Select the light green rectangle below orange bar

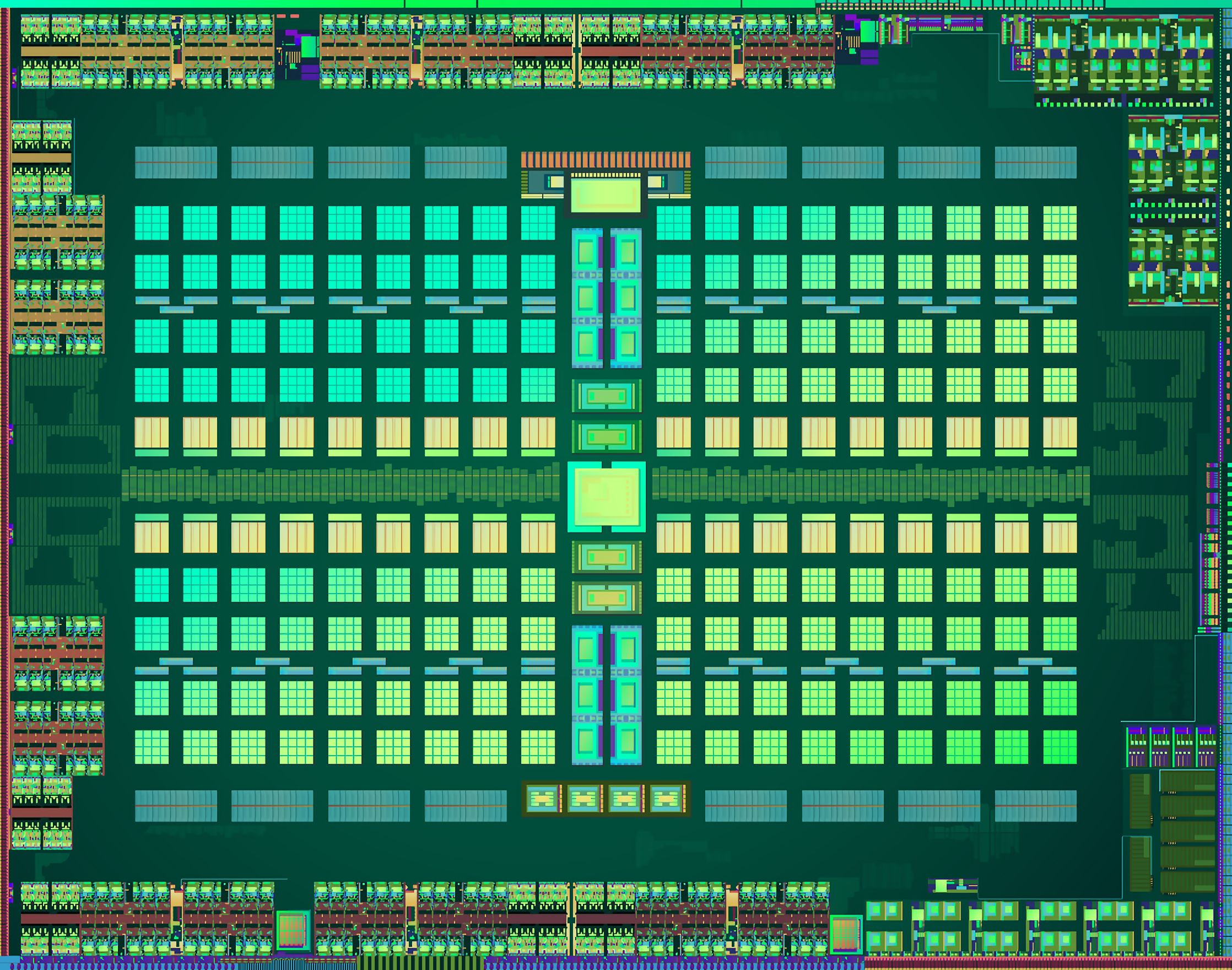(606, 196)
